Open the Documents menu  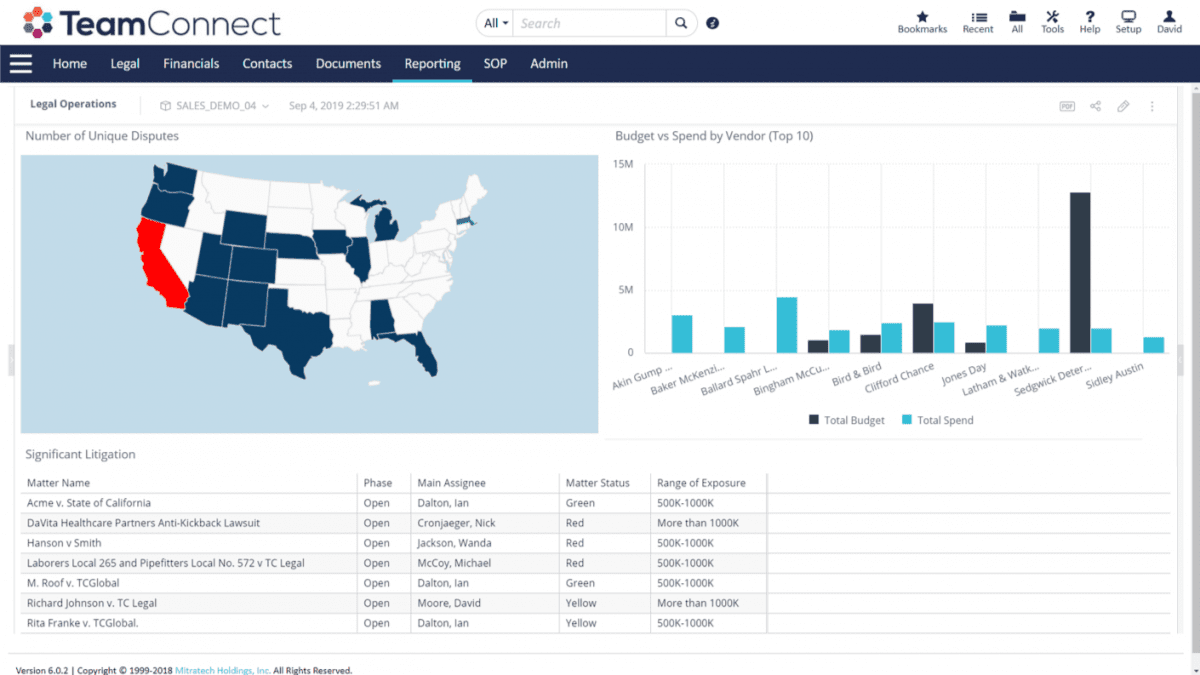(348, 63)
